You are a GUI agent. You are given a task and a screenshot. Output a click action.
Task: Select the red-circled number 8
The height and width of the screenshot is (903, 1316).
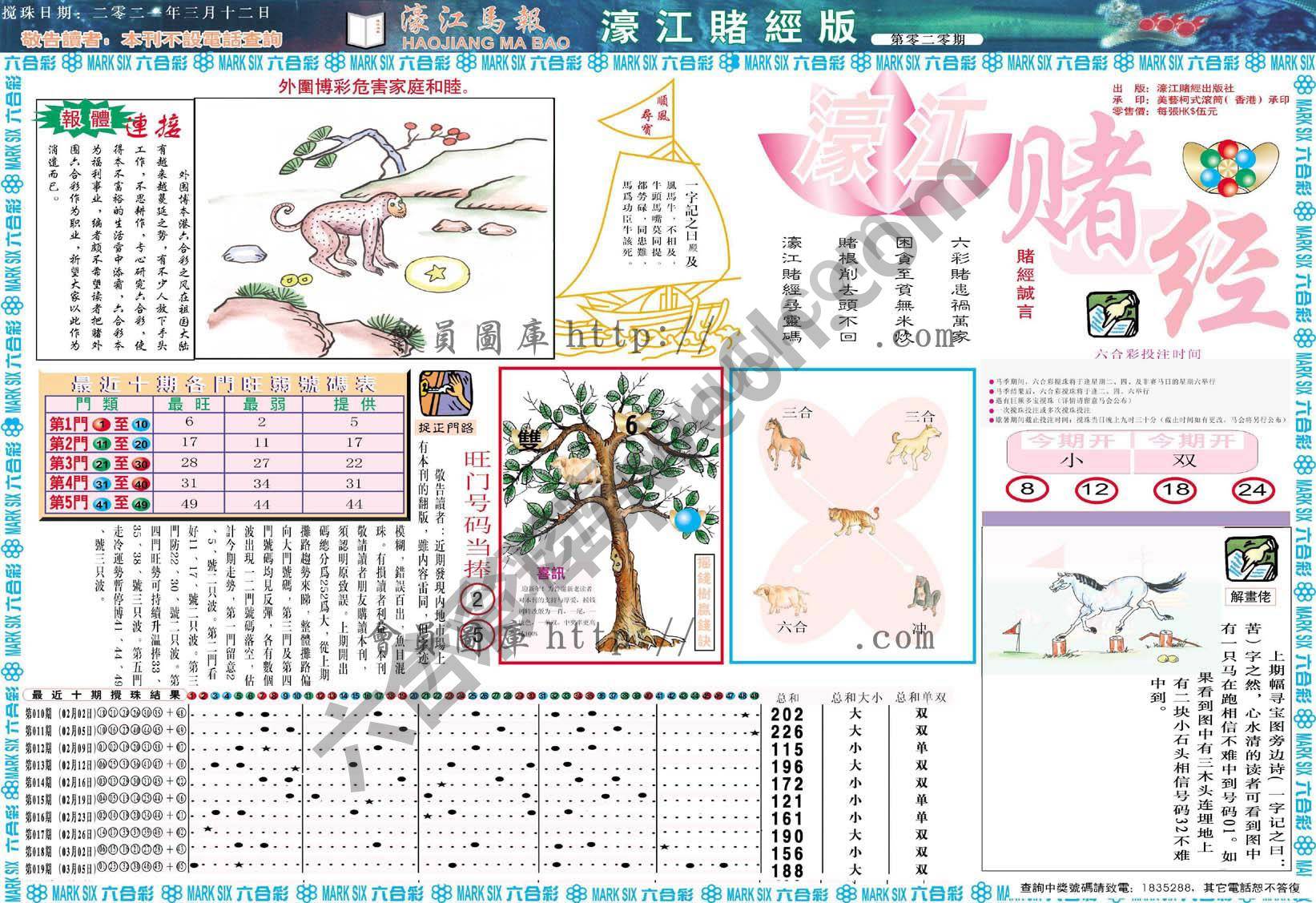click(x=1028, y=490)
